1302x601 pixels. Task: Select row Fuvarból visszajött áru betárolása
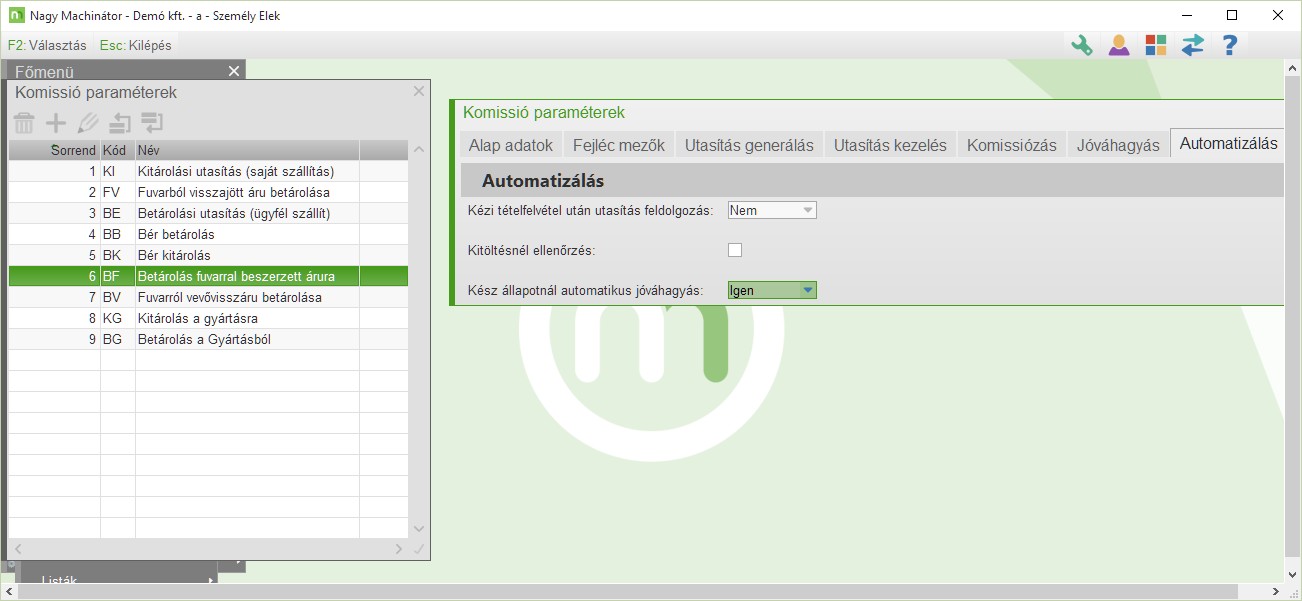(209, 192)
